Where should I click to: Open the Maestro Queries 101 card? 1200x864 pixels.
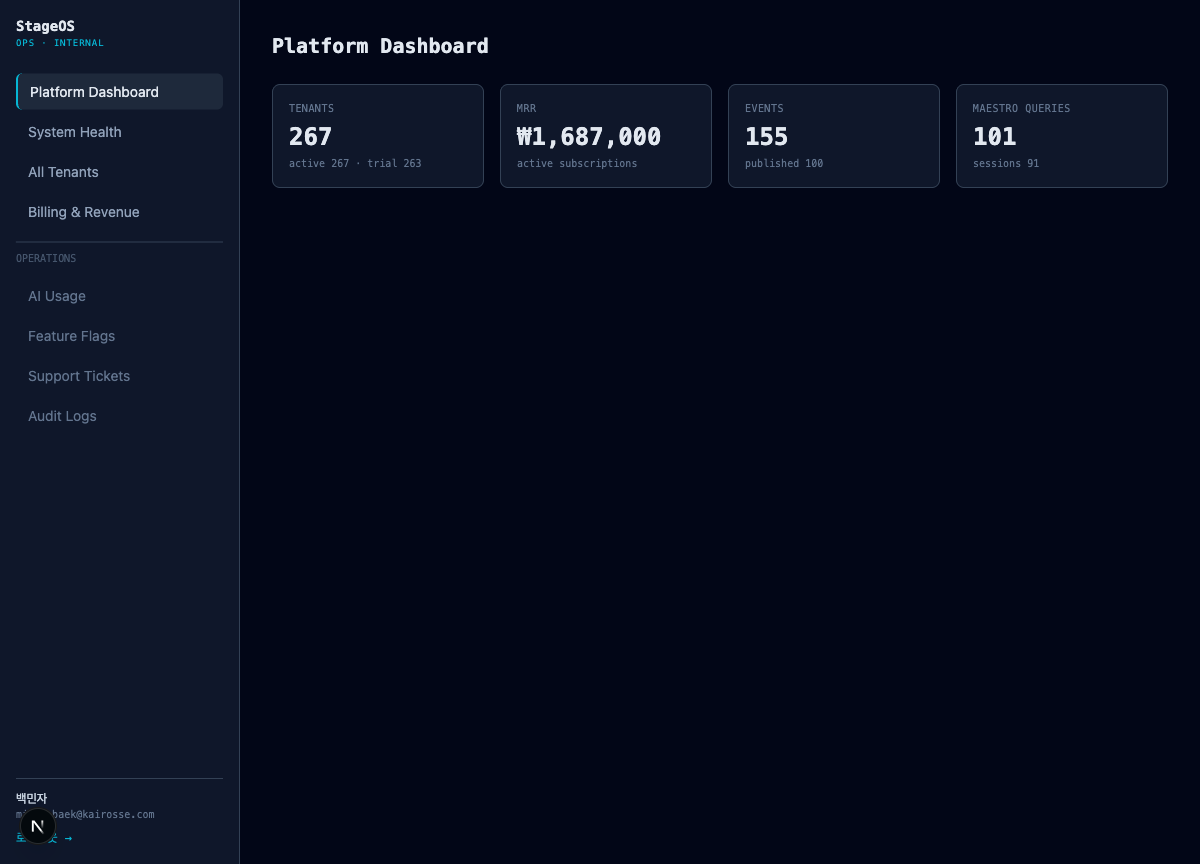[x=1062, y=136]
